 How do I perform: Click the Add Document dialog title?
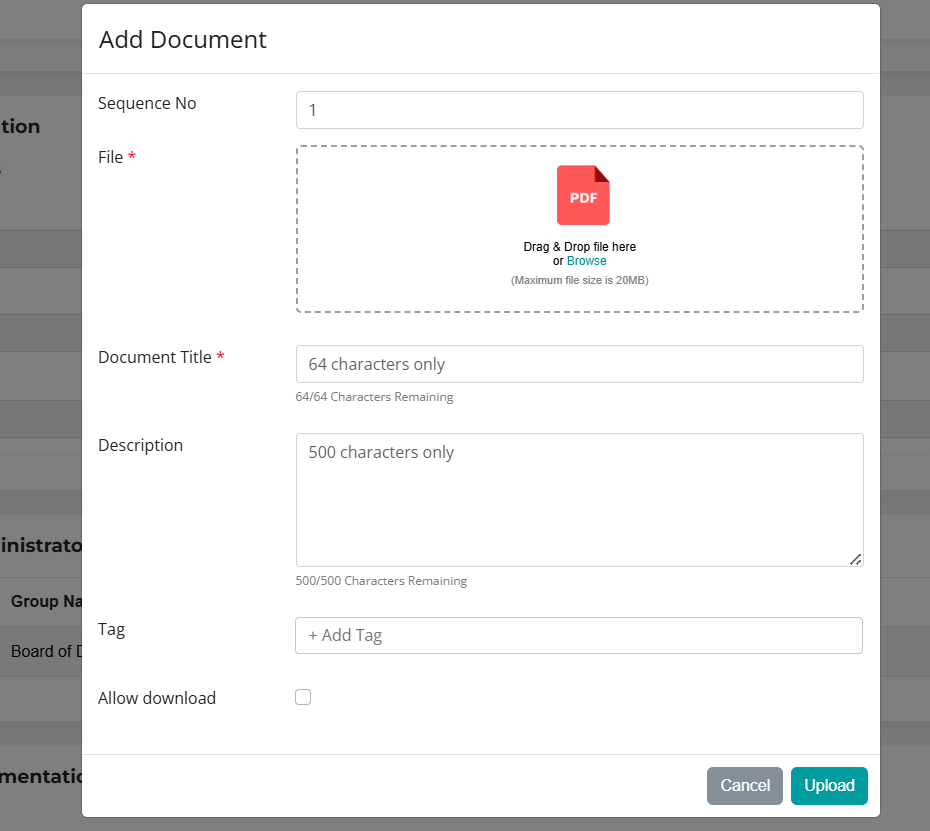pos(183,40)
